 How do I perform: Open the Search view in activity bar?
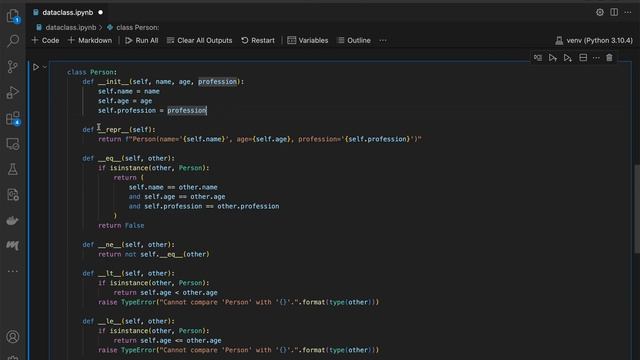coord(13,40)
